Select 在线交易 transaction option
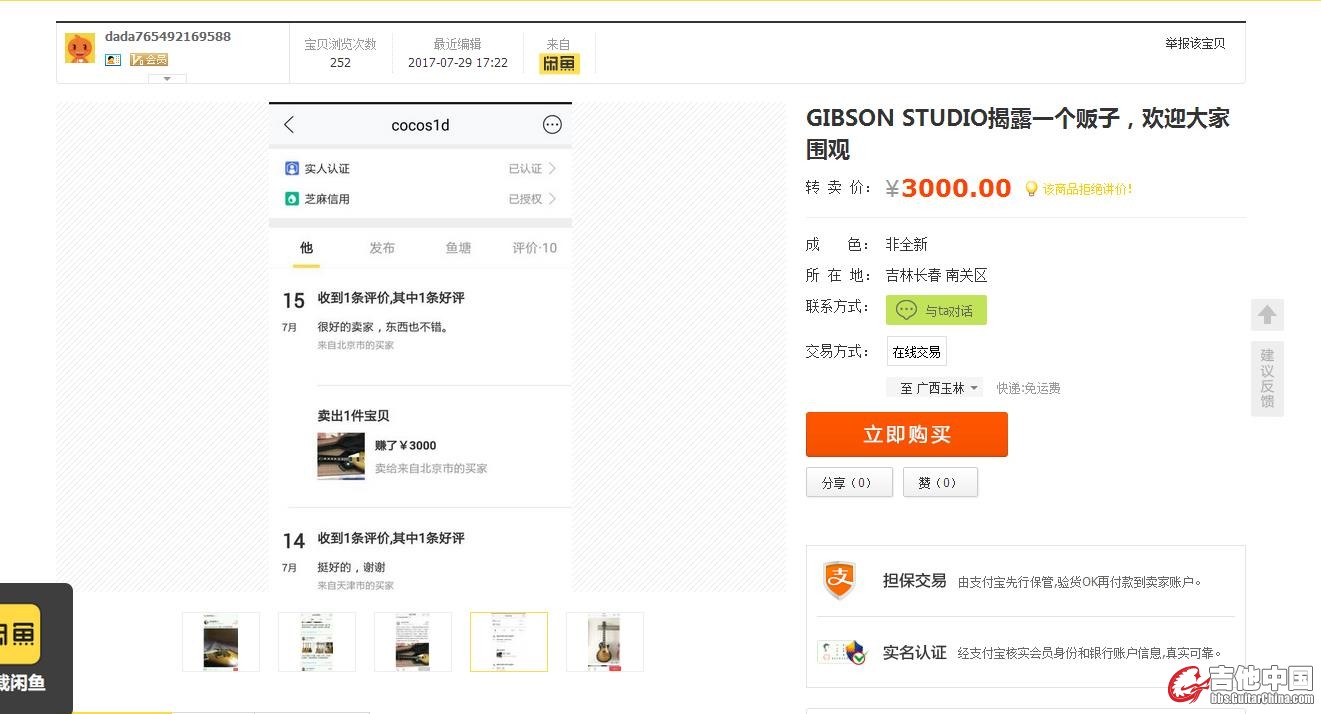Image resolution: width=1321 pixels, height=714 pixels. [916, 352]
